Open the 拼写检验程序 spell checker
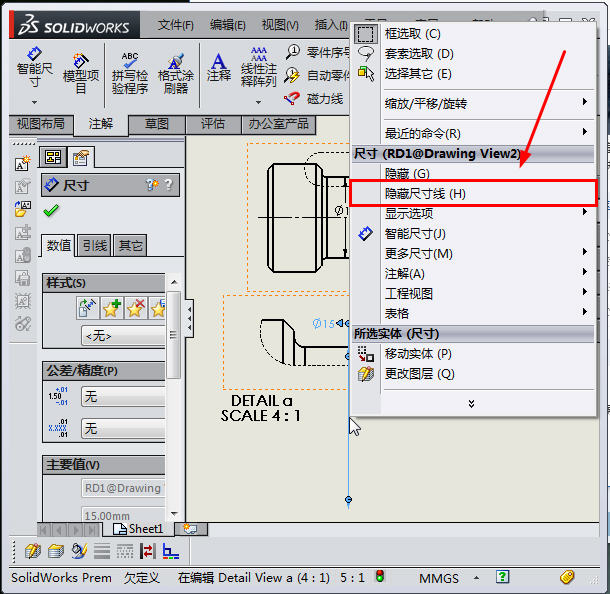The height and width of the screenshot is (594, 610). pyautogui.click(x=130, y=73)
